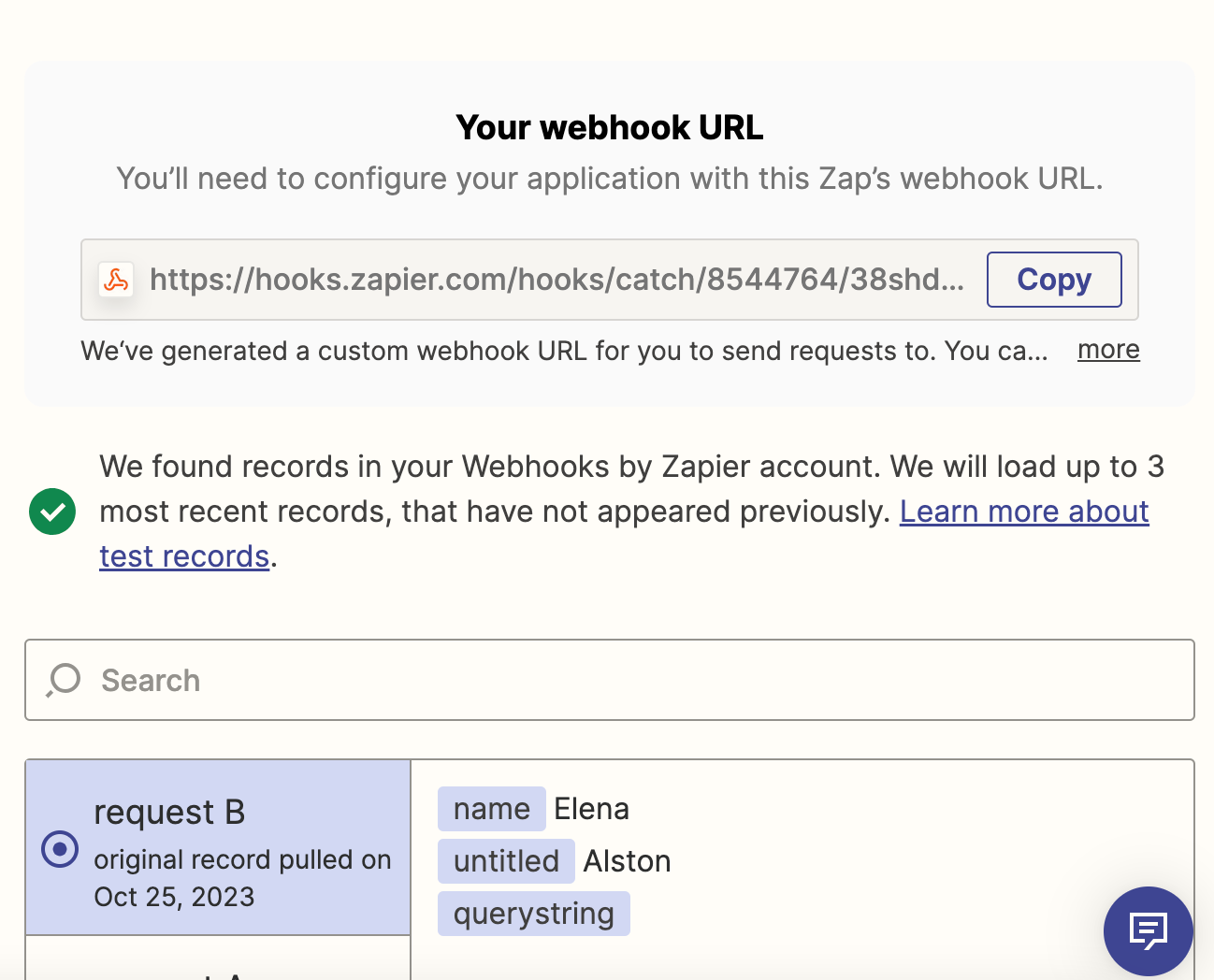Click the Your webhook URL heading
The image size is (1214, 980).
[x=609, y=127]
